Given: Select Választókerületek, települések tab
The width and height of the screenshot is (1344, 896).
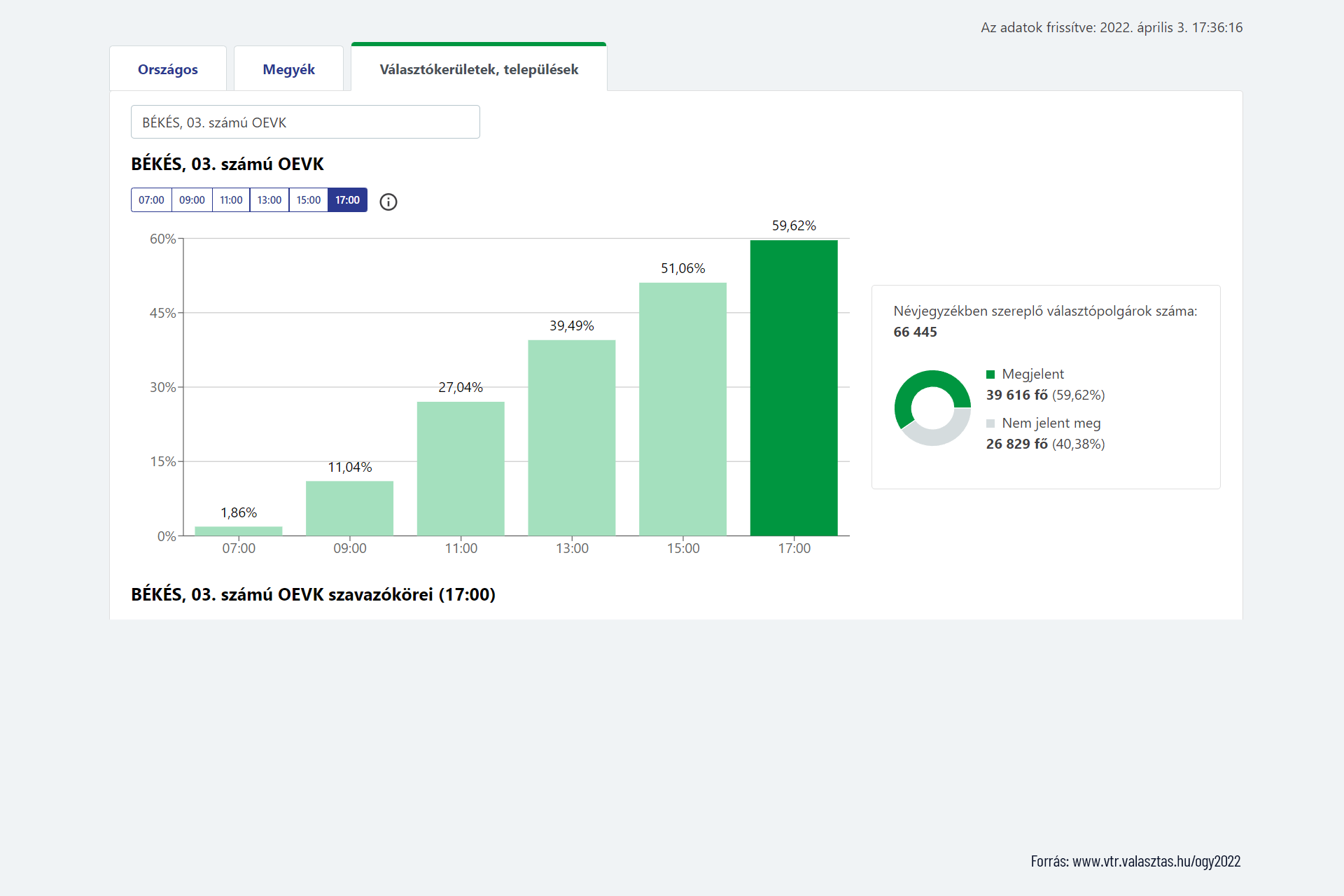Looking at the screenshot, I should pos(479,69).
